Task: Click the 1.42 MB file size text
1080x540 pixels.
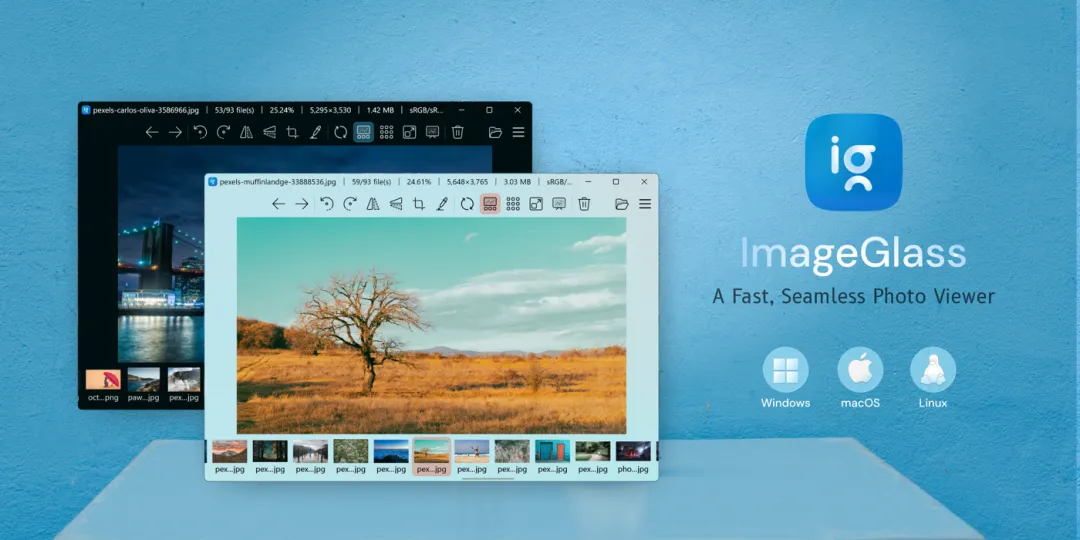Action: coord(380,110)
